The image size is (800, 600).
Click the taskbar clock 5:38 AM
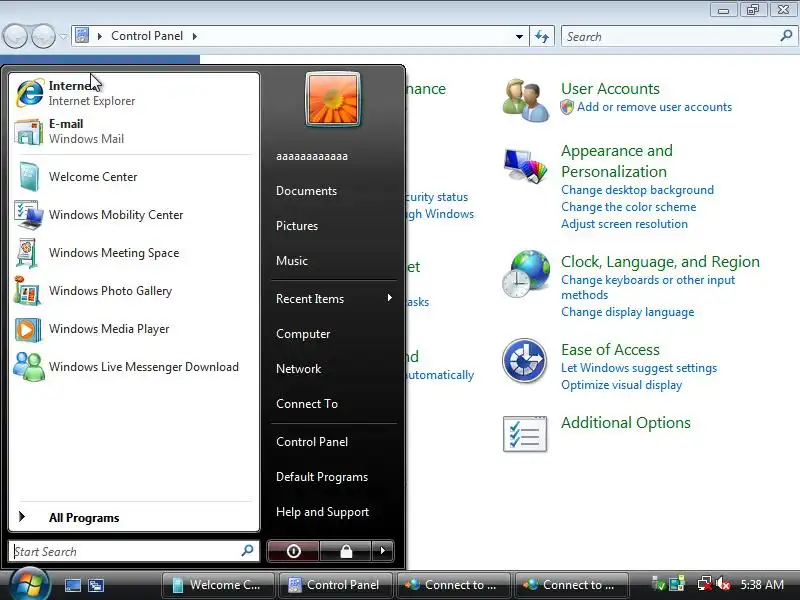pyautogui.click(x=762, y=584)
